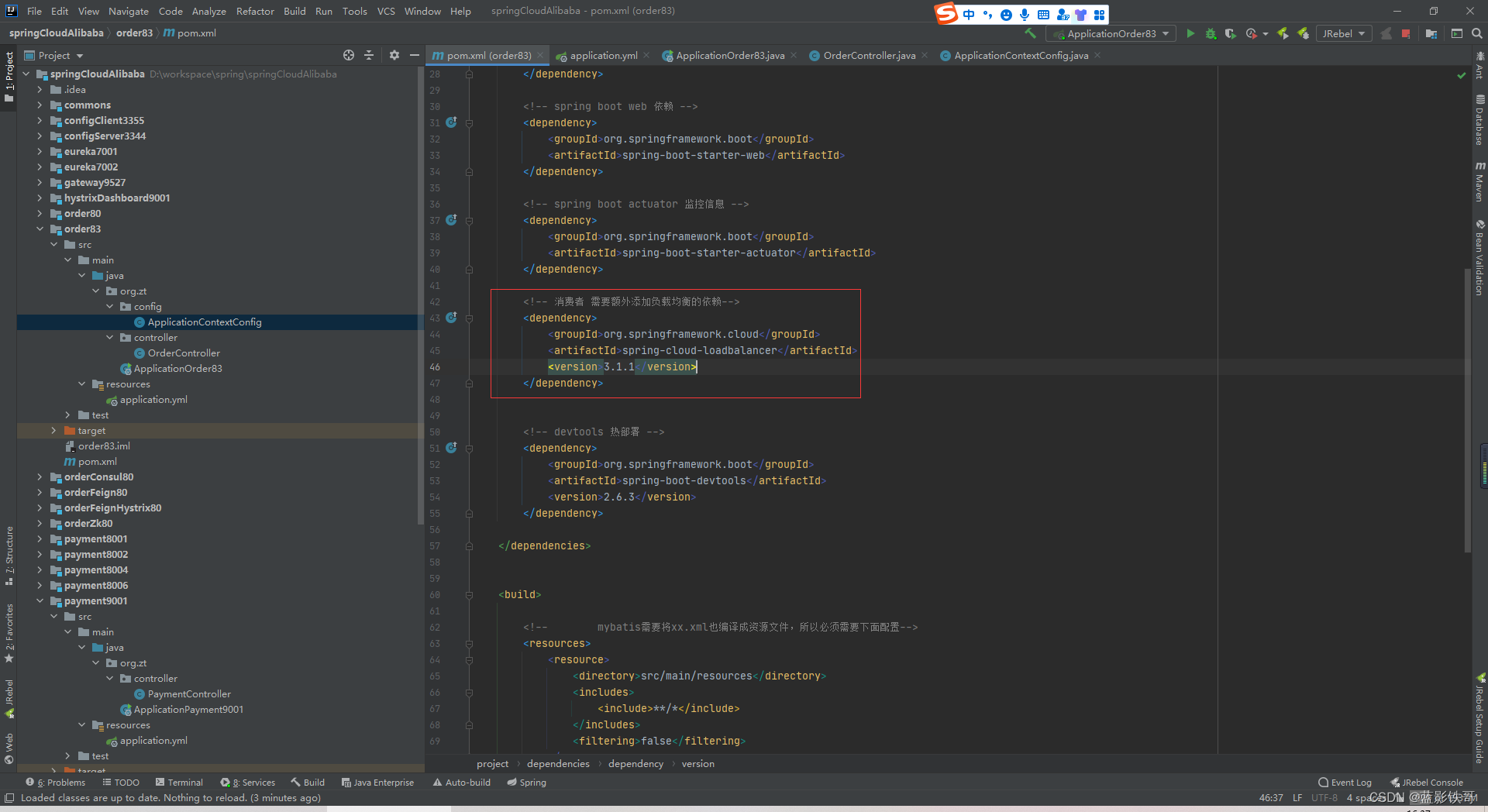The image size is (1488, 812).
Task: Open the Services tool window
Action: [248, 783]
